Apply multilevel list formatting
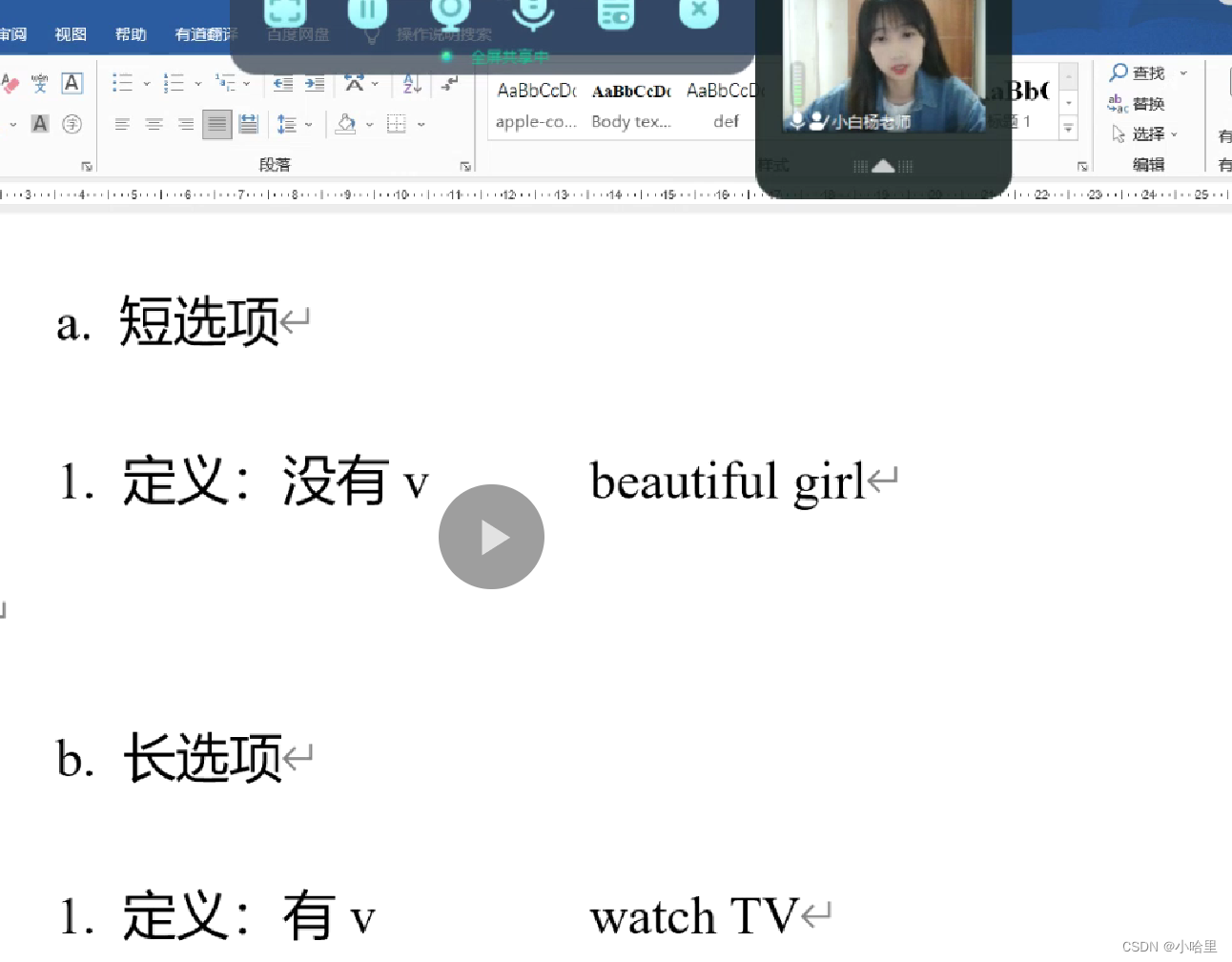 (x=225, y=83)
